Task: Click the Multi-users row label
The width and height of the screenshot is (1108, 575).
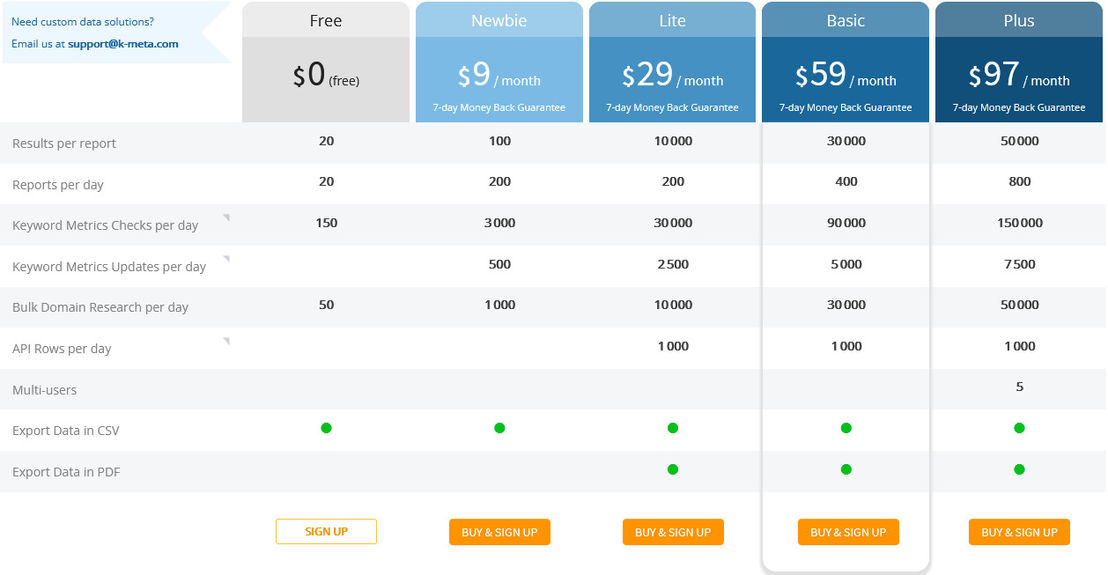Action: [x=45, y=390]
